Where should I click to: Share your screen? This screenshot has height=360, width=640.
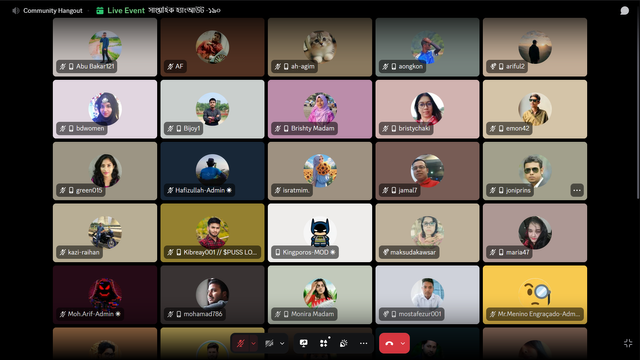coord(304,343)
